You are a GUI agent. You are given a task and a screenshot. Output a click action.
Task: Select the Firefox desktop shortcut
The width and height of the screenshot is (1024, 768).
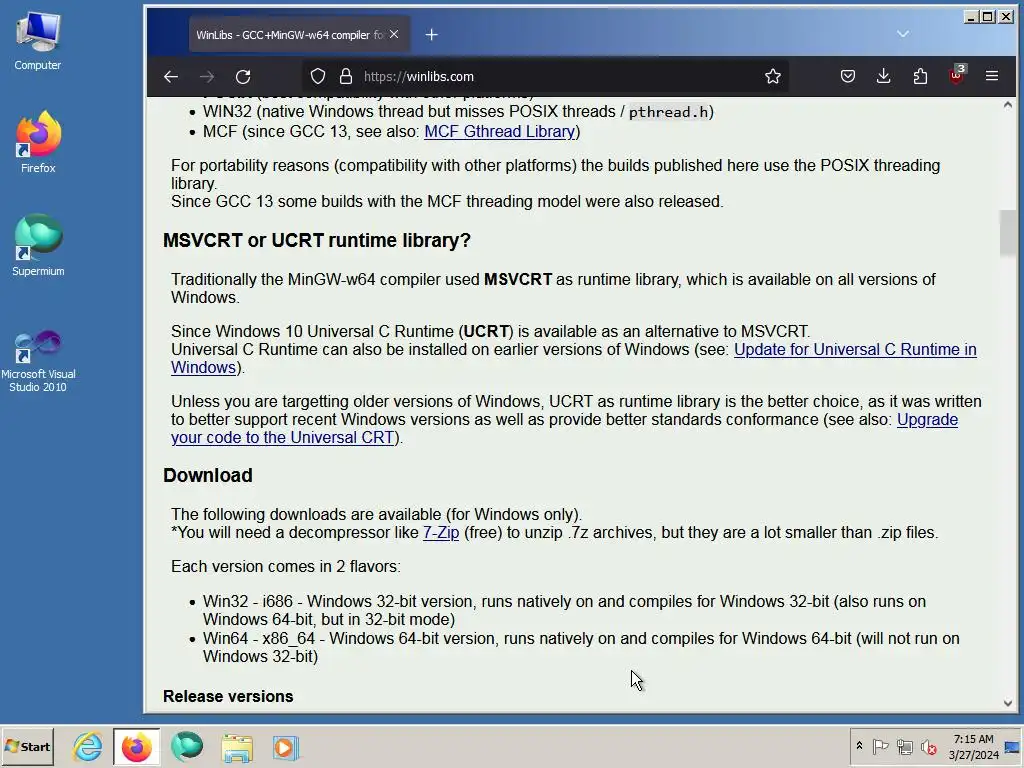pyautogui.click(x=38, y=142)
